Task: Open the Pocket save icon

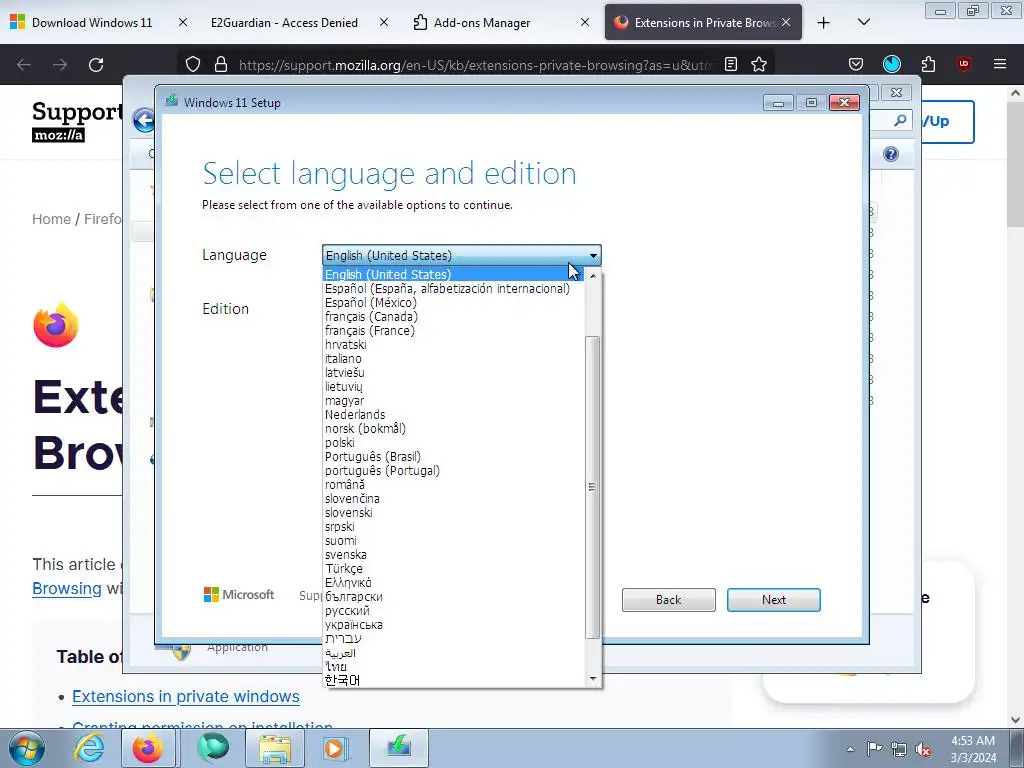Action: point(856,64)
